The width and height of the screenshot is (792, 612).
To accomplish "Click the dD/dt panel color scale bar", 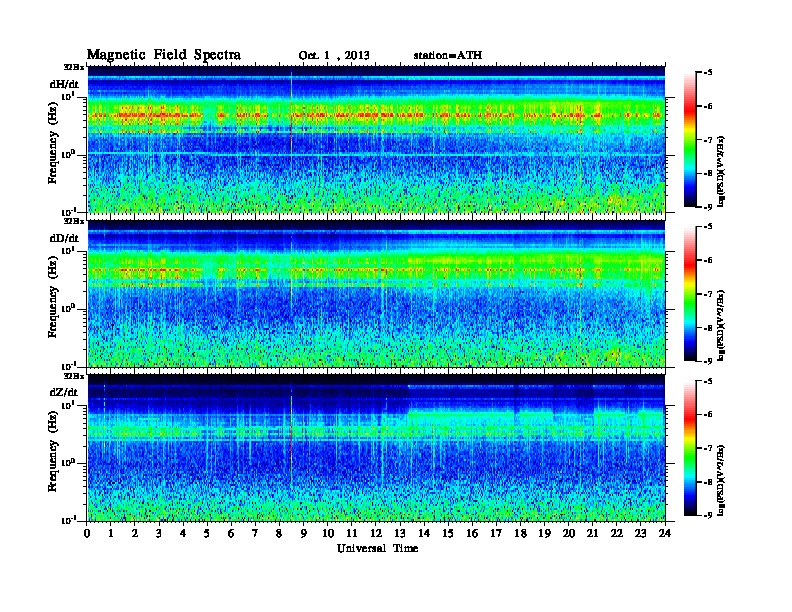I will 690,294.
